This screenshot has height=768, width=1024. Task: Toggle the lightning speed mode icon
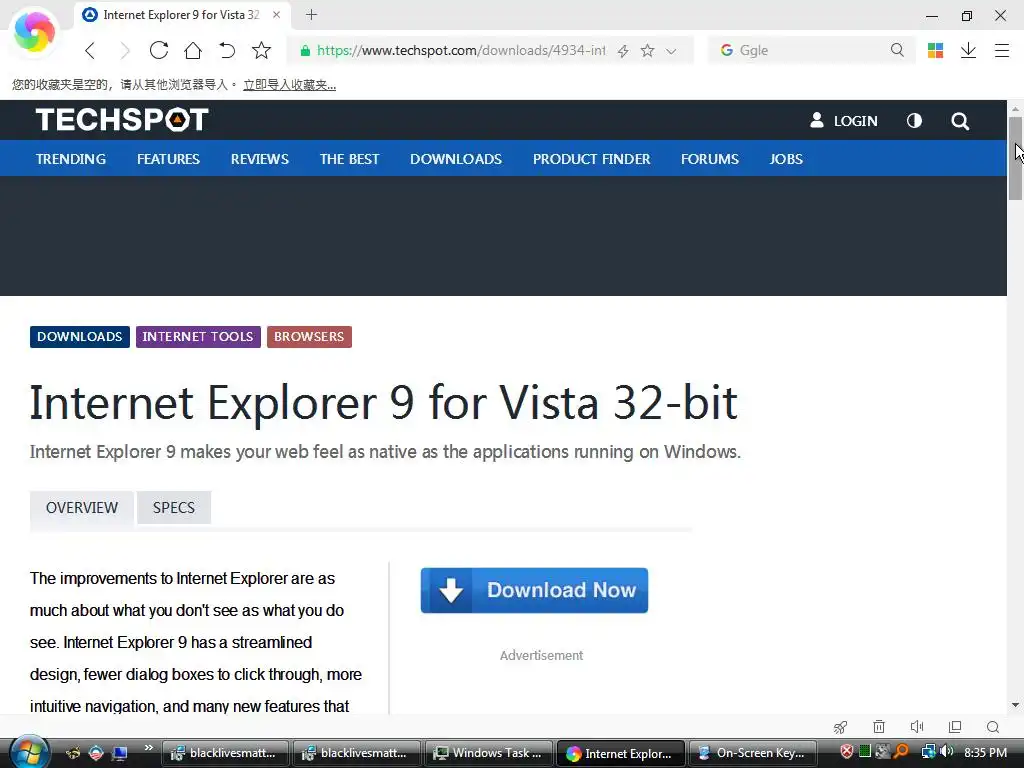623,51
